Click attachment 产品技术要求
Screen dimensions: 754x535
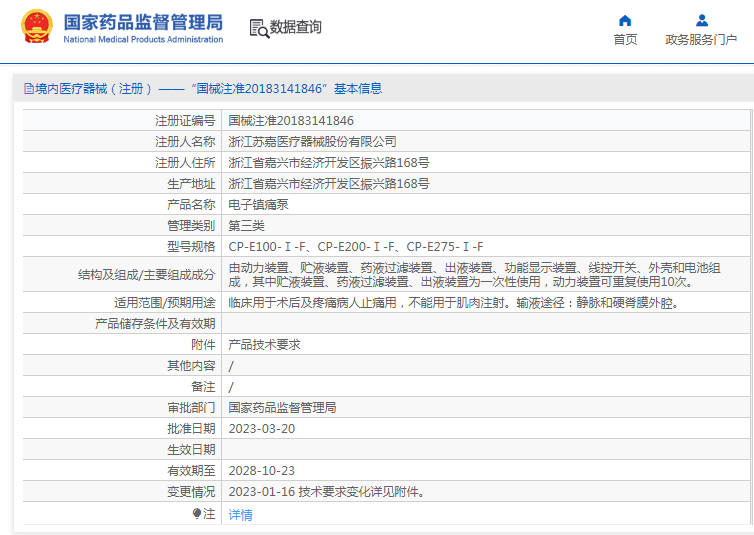point(264,345)
